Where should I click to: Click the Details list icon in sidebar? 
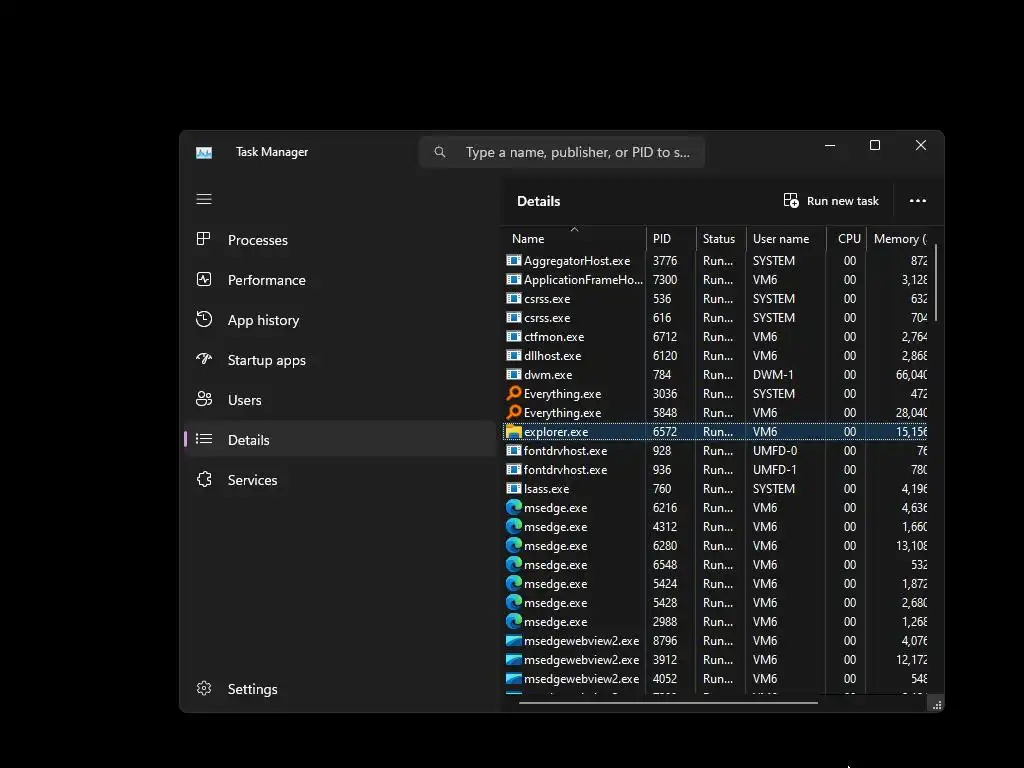(204, 439)
